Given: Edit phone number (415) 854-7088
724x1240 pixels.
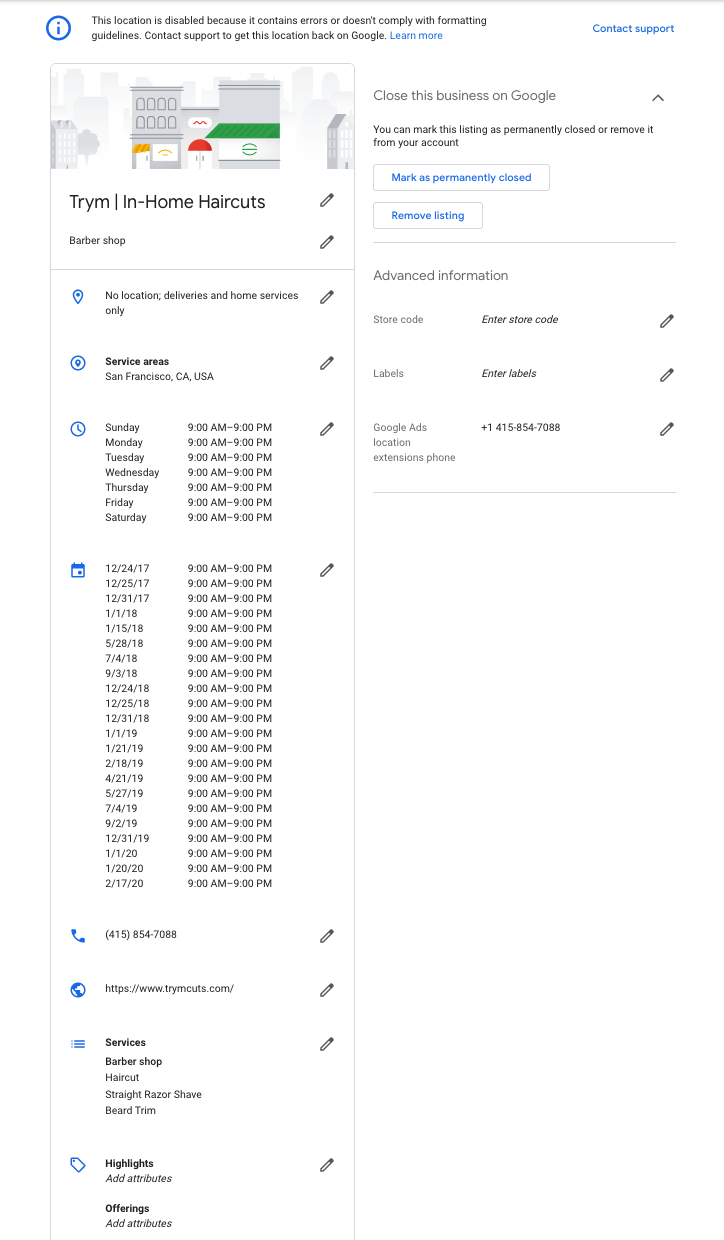Looking at the screenshot, I should [327, 936].
